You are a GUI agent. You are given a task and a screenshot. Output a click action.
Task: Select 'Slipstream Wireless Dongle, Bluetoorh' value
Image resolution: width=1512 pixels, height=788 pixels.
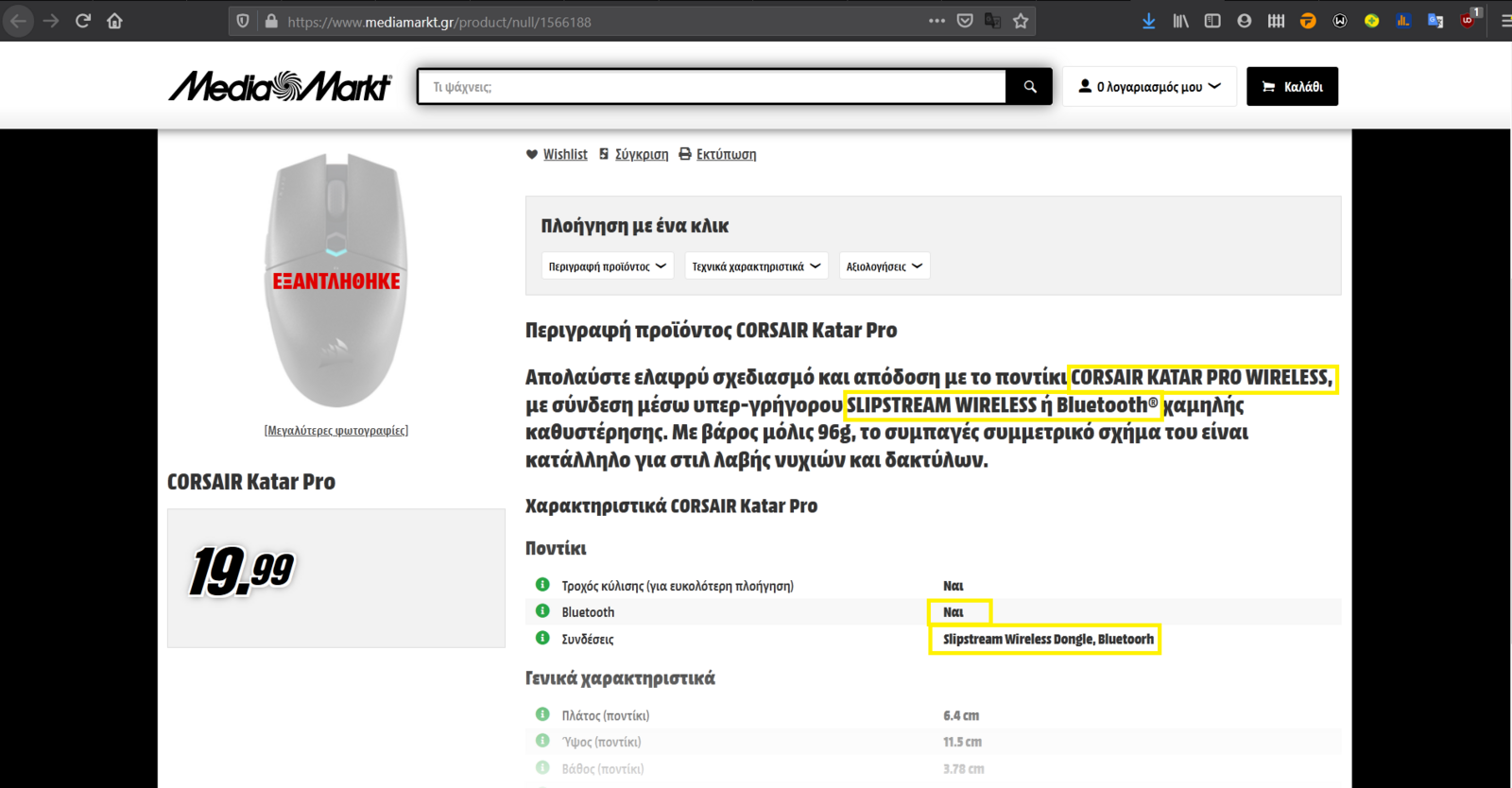(x=1048, y=640)
